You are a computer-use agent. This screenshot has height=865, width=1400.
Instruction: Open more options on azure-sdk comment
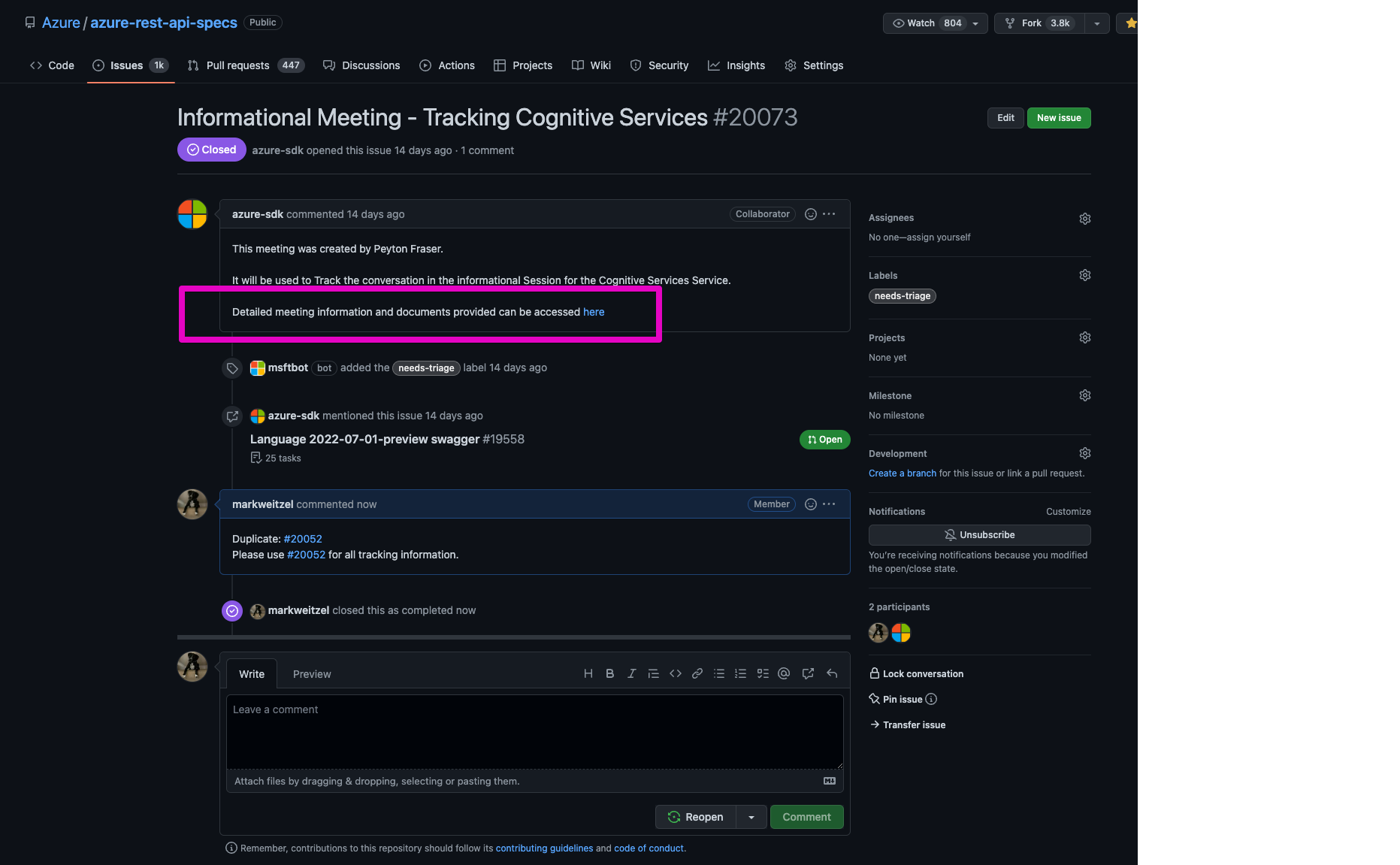(x=829, y=214)
